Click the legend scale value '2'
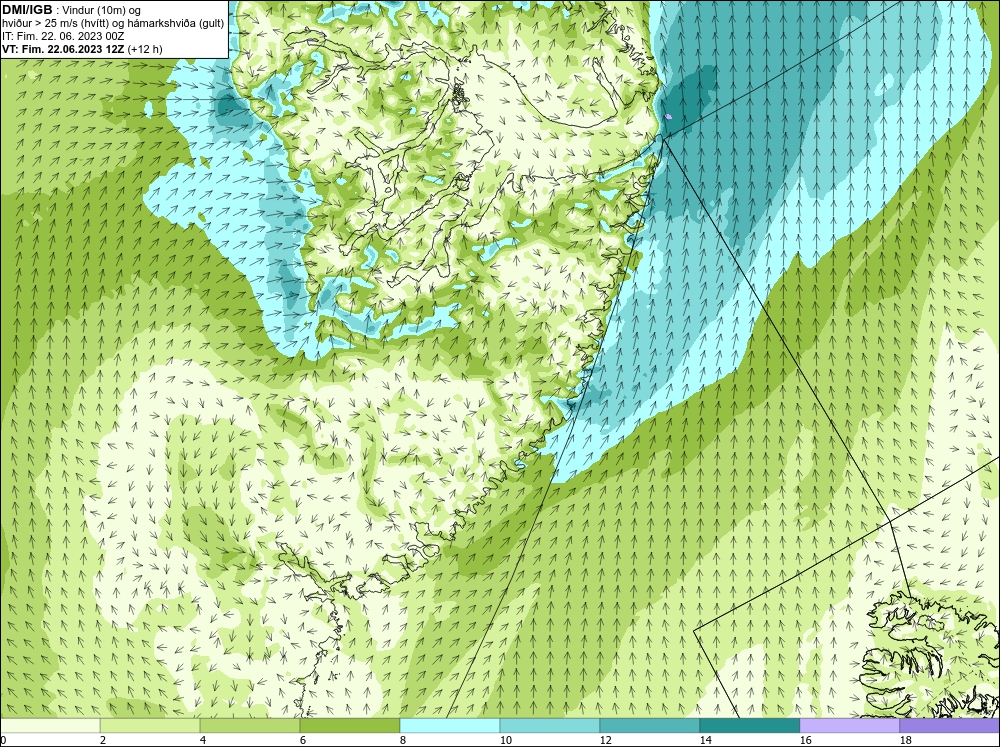This screenshot has height=747, width=1000. (103, 740)
